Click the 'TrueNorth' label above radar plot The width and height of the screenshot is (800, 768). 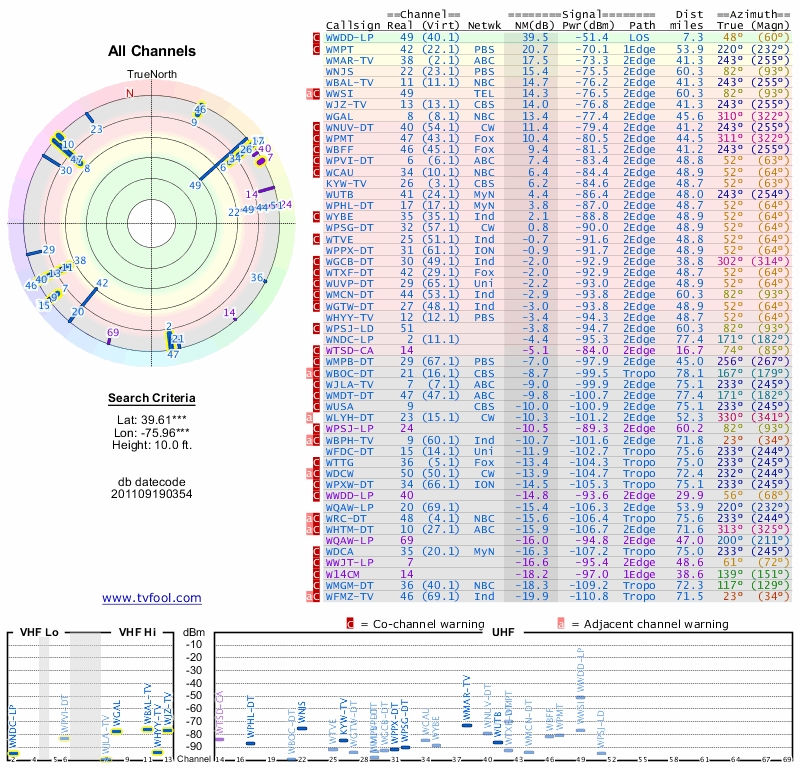[x=152, y=75]
